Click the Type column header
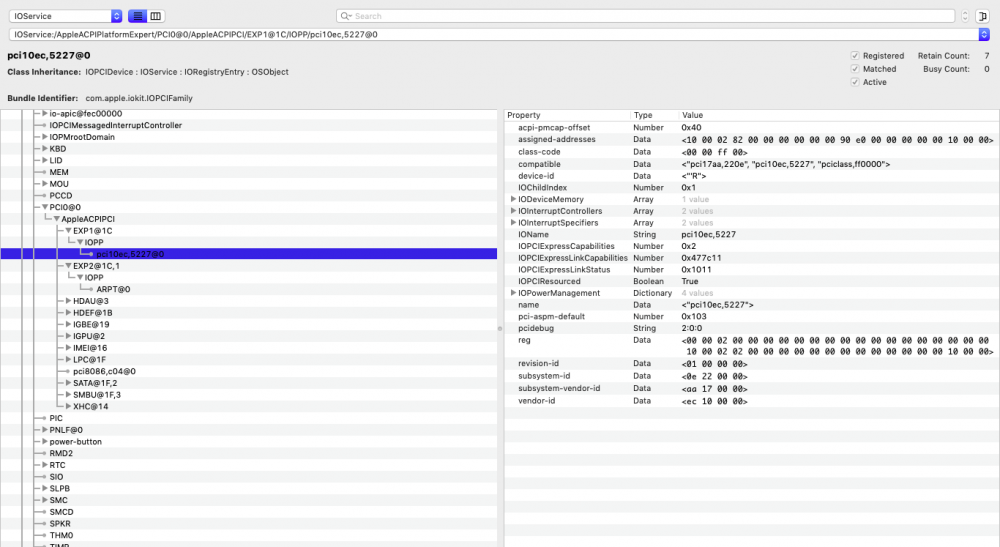The height and width of the screenshot is (547, 1000). point(652,115)
